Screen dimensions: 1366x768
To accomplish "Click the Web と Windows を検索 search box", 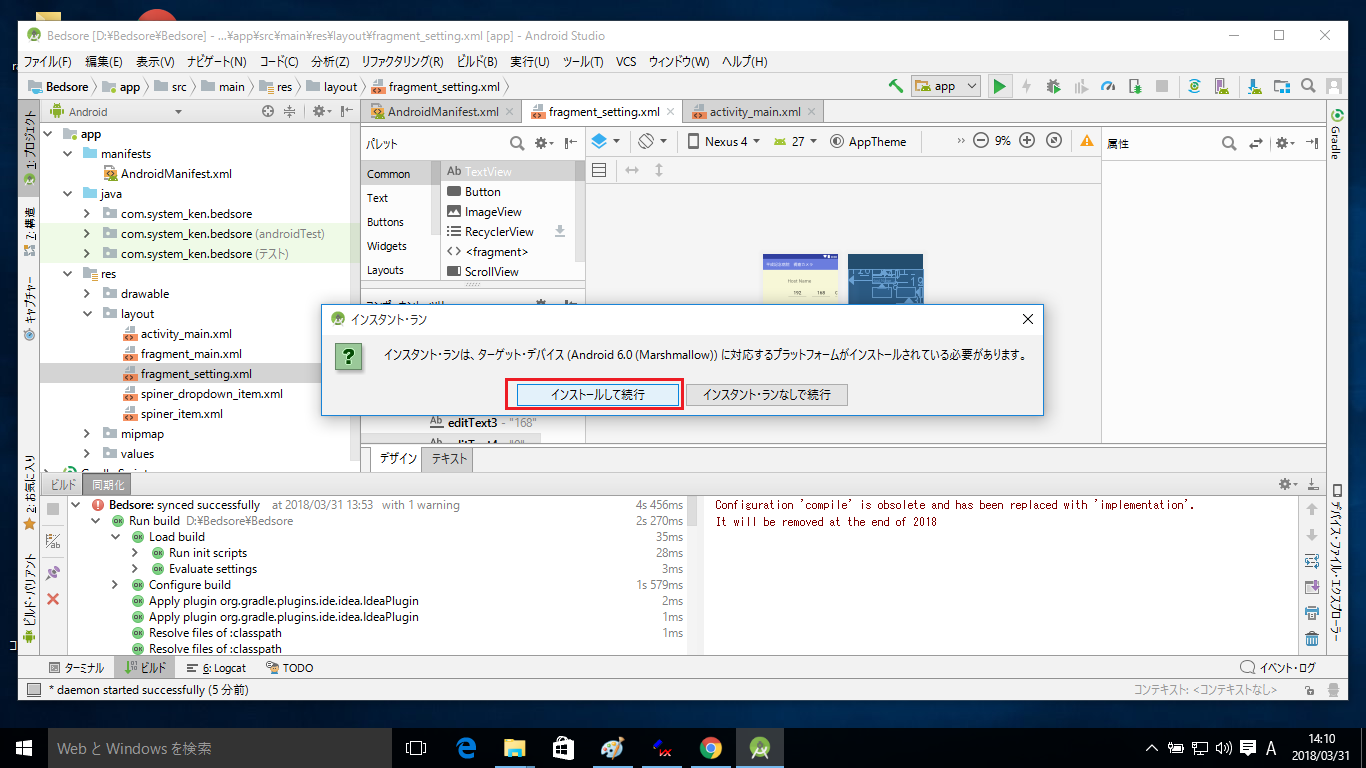I will click(x=220, y=748).
